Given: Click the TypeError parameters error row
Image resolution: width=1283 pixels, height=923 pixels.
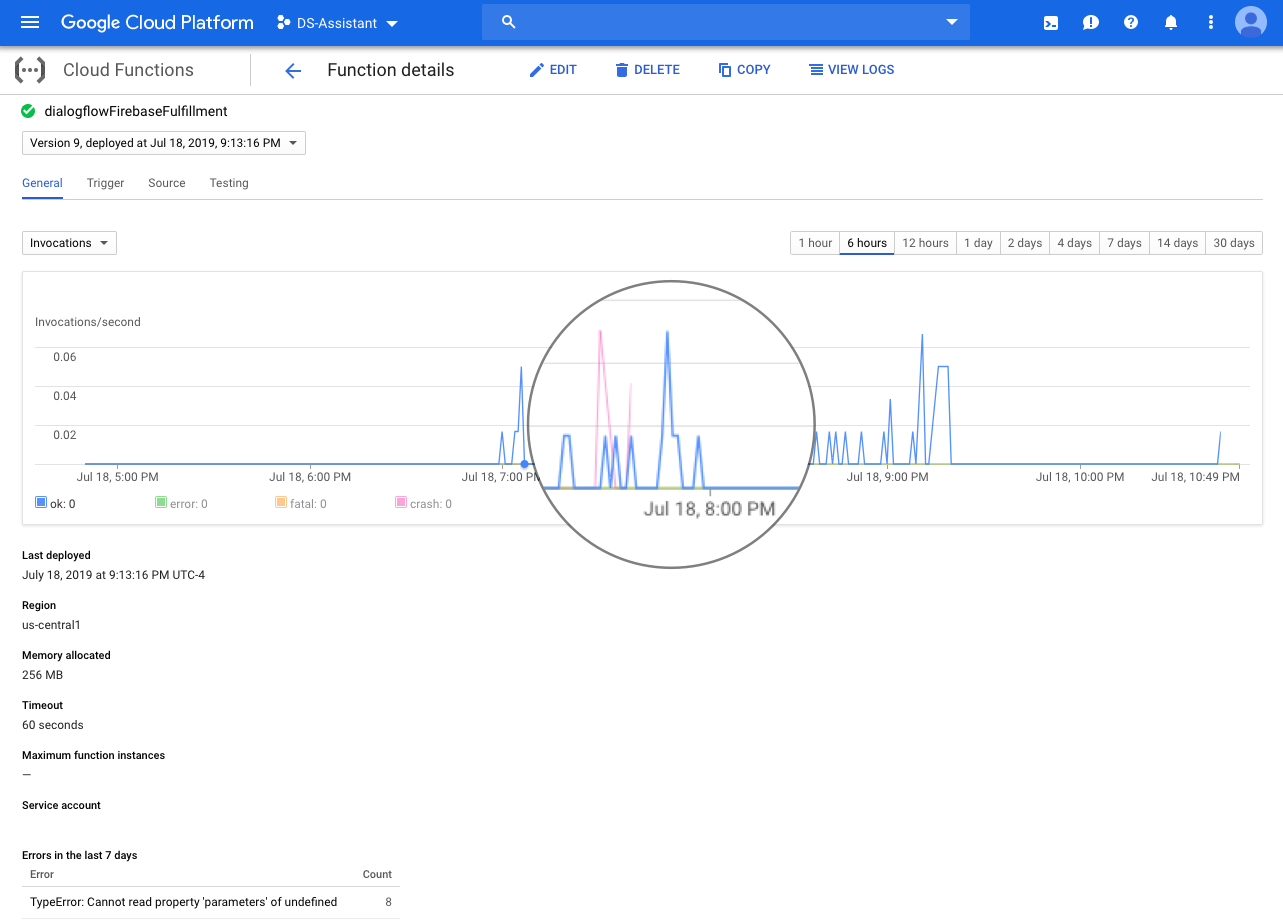Looking at the screenshot, I should [211, 902].
